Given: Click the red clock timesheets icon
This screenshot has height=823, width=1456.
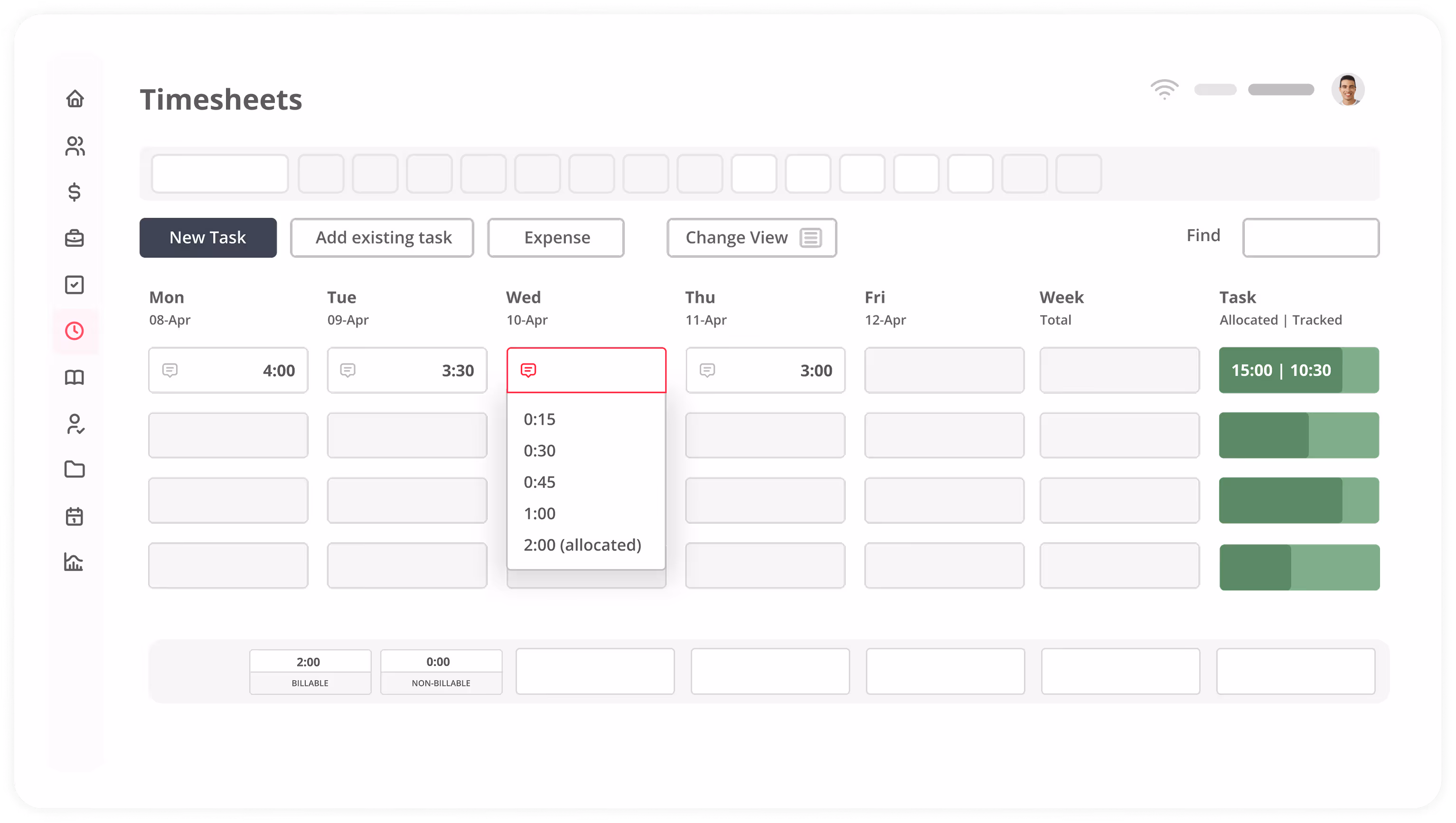Looking at the screenshot, I should [75, 331].
